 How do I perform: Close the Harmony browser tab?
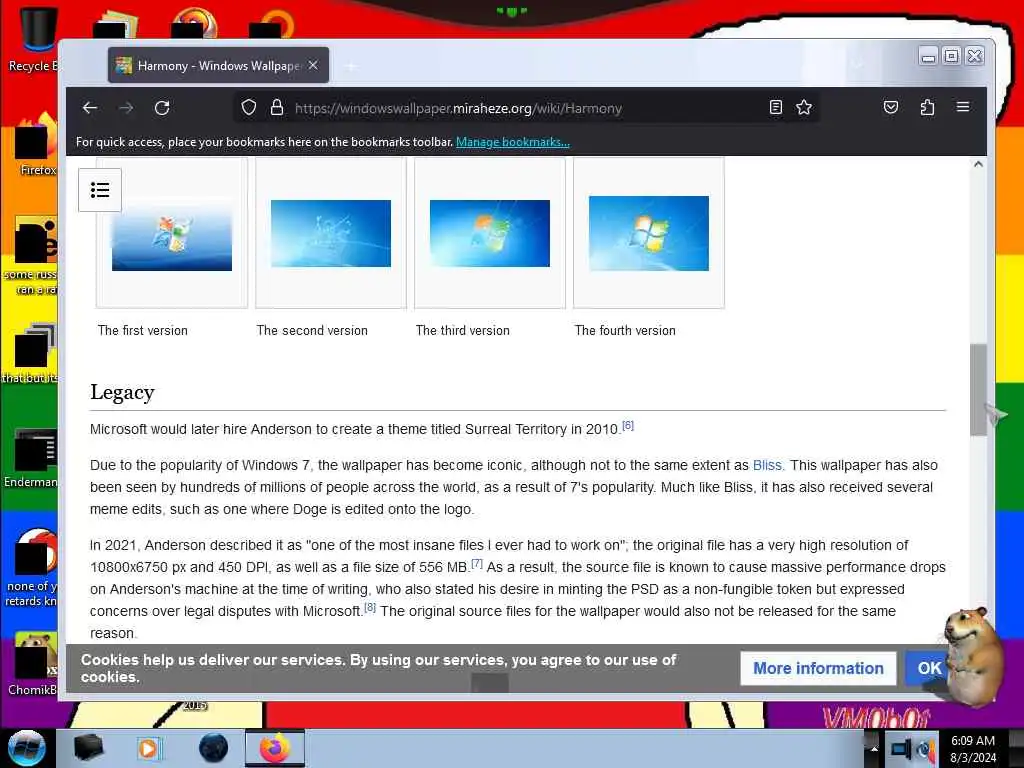point(313,65)
